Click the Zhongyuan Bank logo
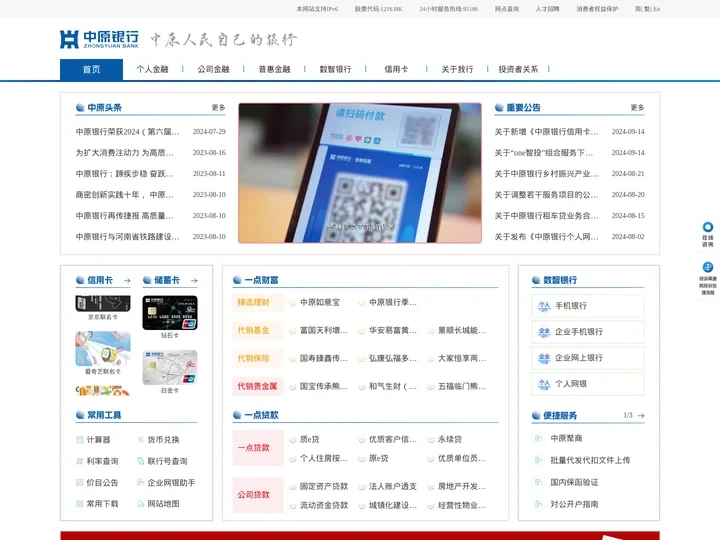Image resolution: width=720 pixels, height=540 pixels. pyautogui.click(x=99, y=39)
